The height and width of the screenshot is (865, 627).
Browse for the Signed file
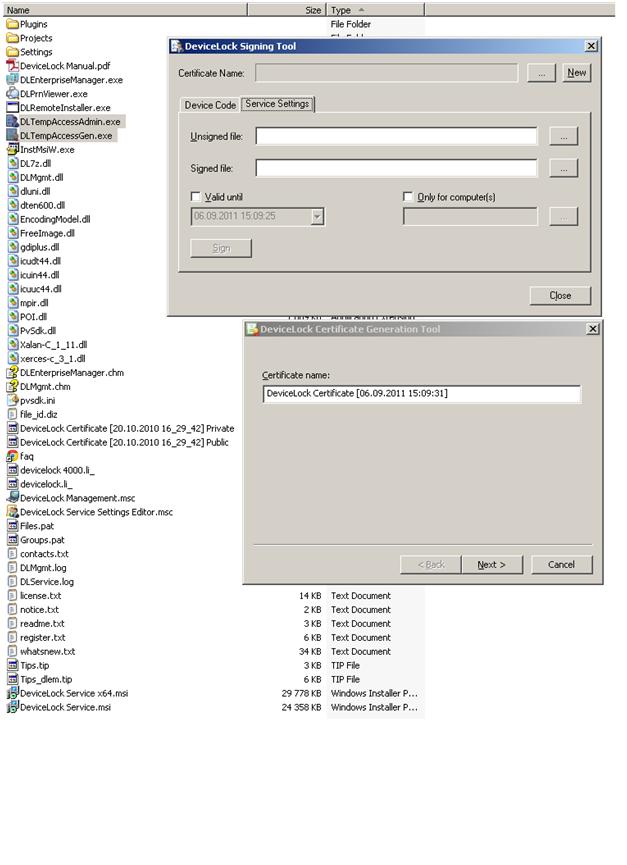pyautogui.click(x=564, y=168)
